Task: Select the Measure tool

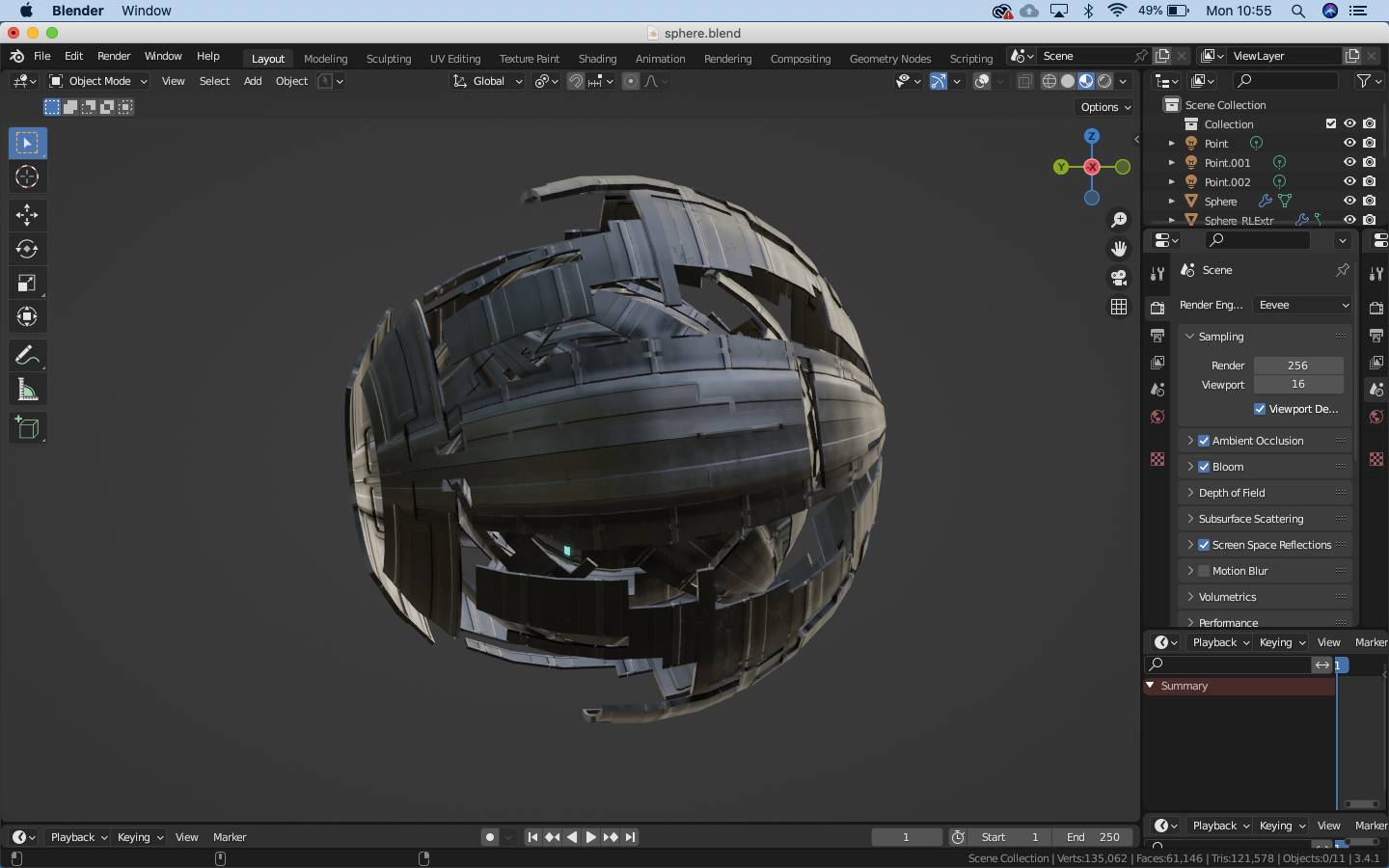Action: coord(27,390)
